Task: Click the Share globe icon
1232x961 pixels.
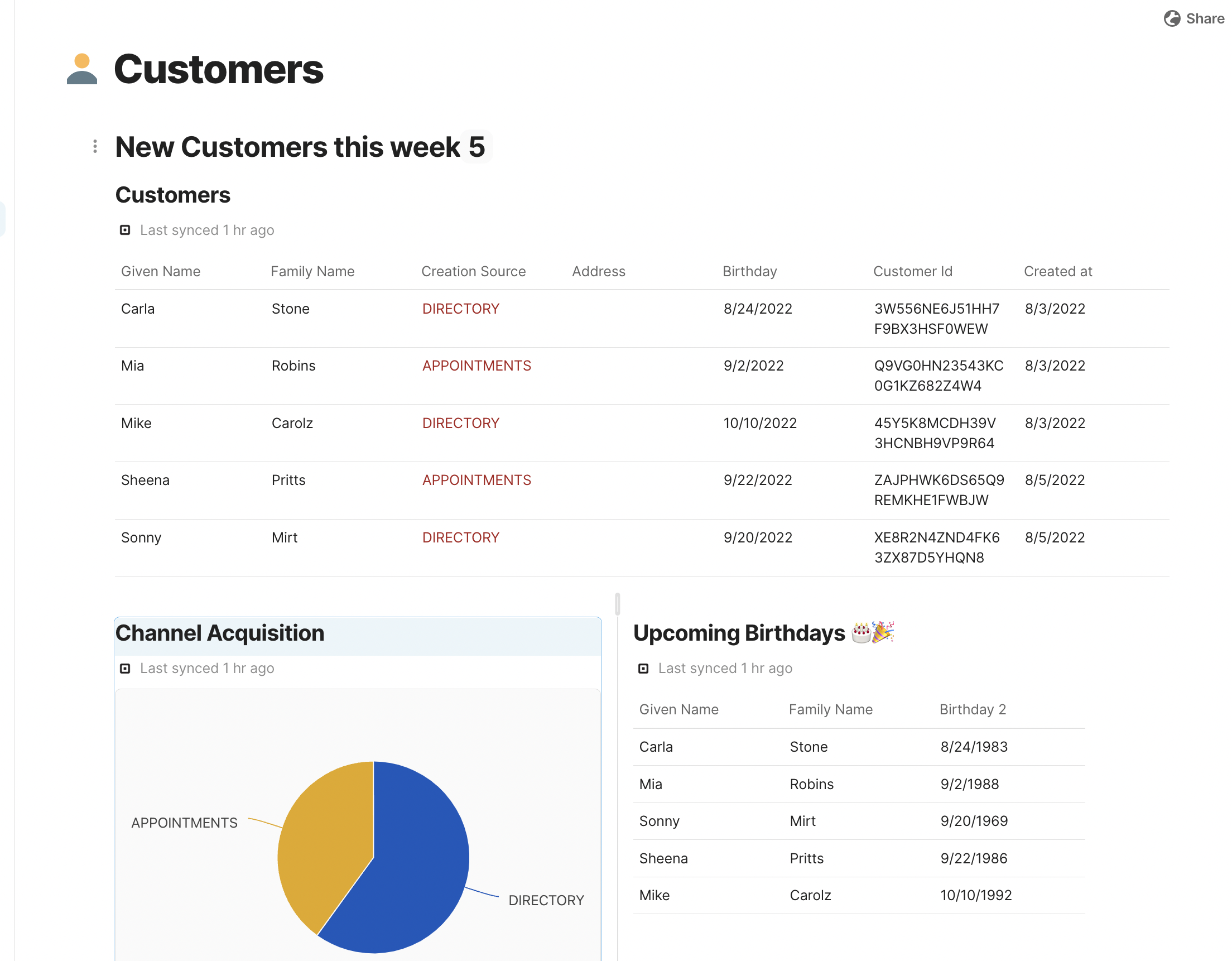Action: [x=1172, y=18]
